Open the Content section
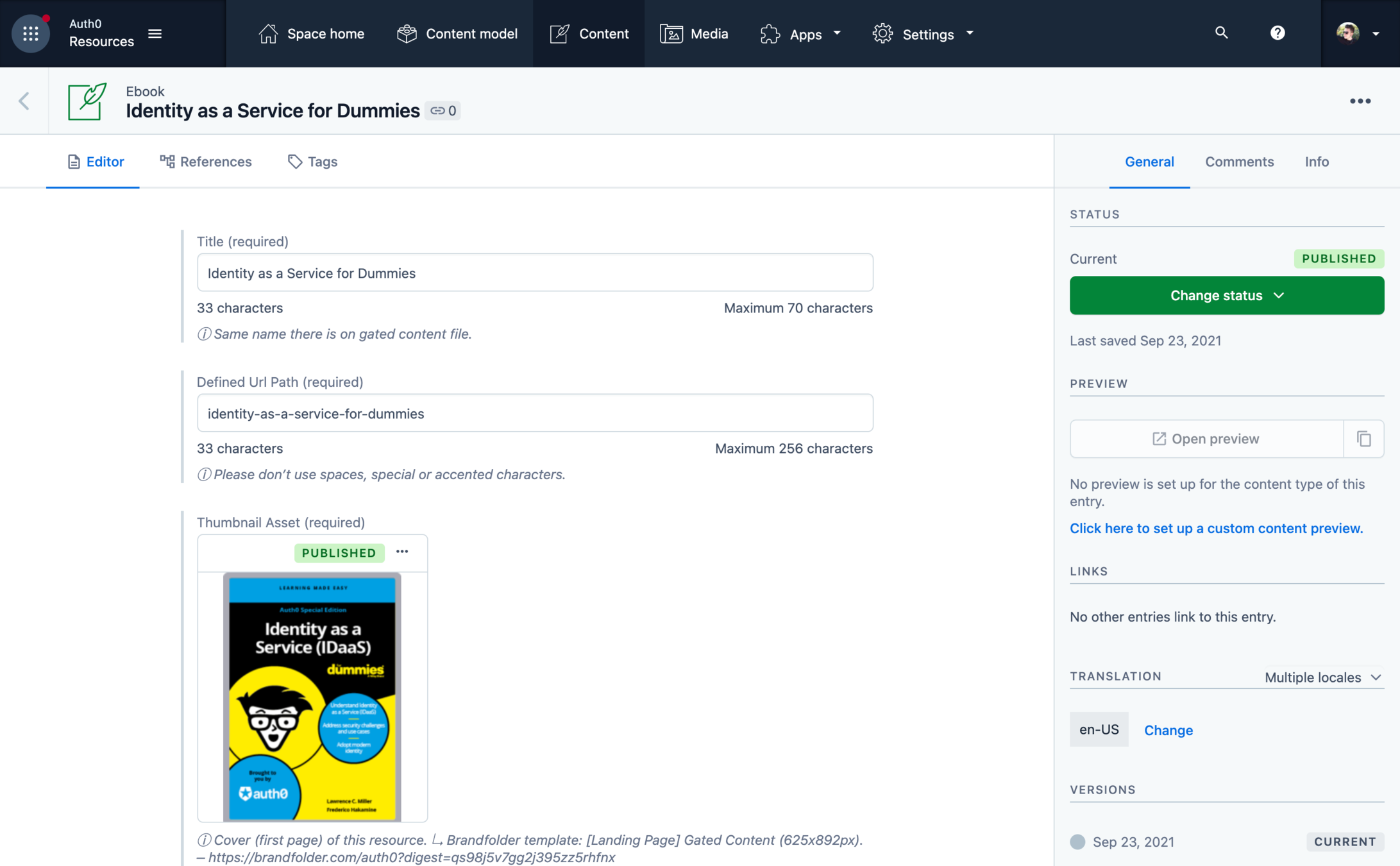 pyautogui.click(x=589, y=33)
